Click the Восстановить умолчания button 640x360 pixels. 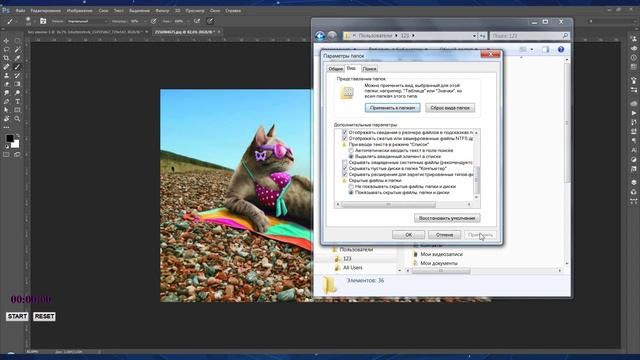point(447,218)
